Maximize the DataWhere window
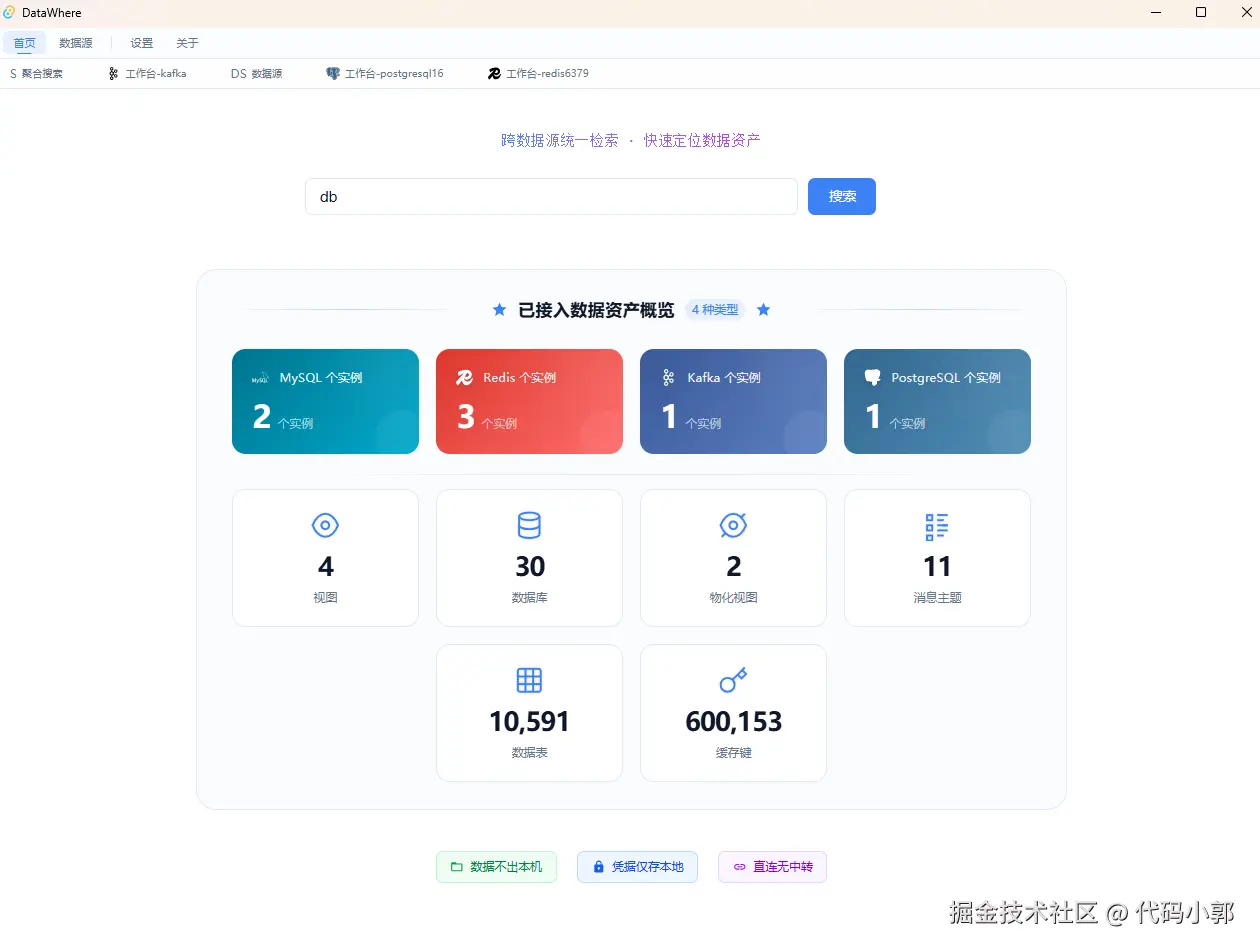 tap(1201, 13)
